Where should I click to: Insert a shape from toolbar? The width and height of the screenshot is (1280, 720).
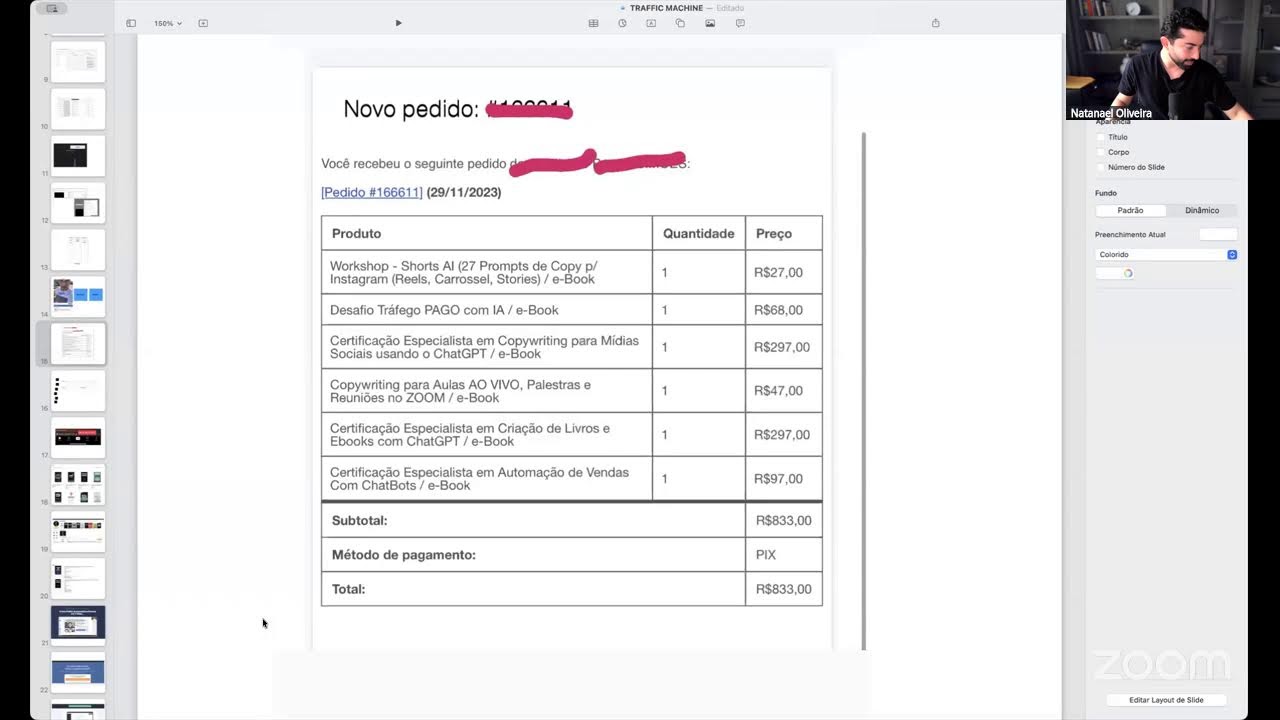click(680, 23)
